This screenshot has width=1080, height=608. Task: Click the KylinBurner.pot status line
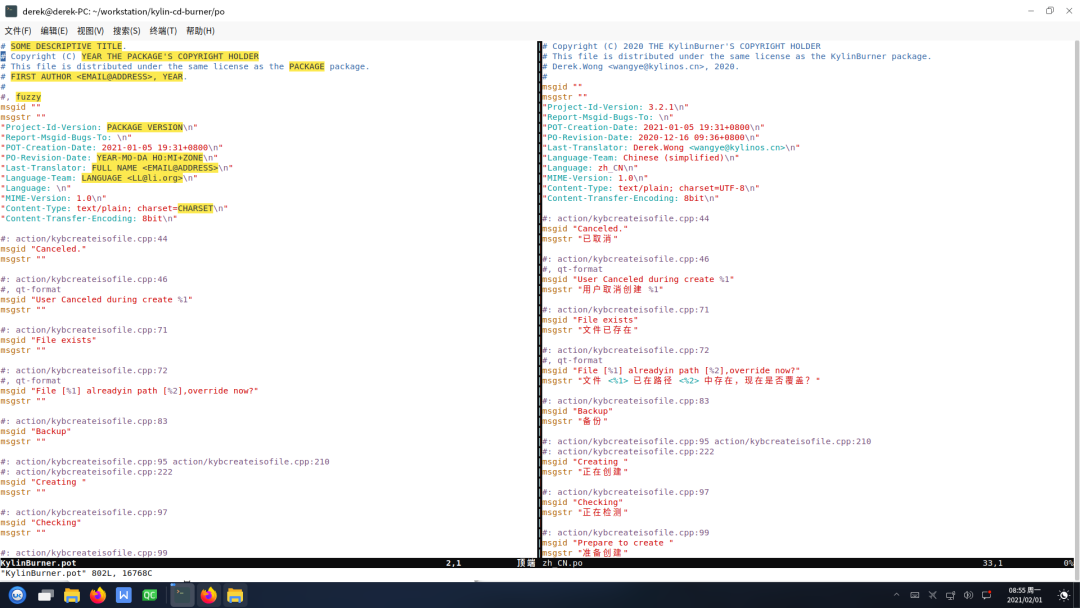[x=268, y=563]
